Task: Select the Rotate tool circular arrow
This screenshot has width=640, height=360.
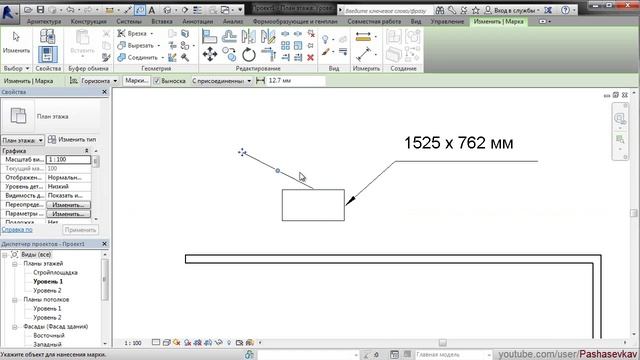Action: [249, 54]
